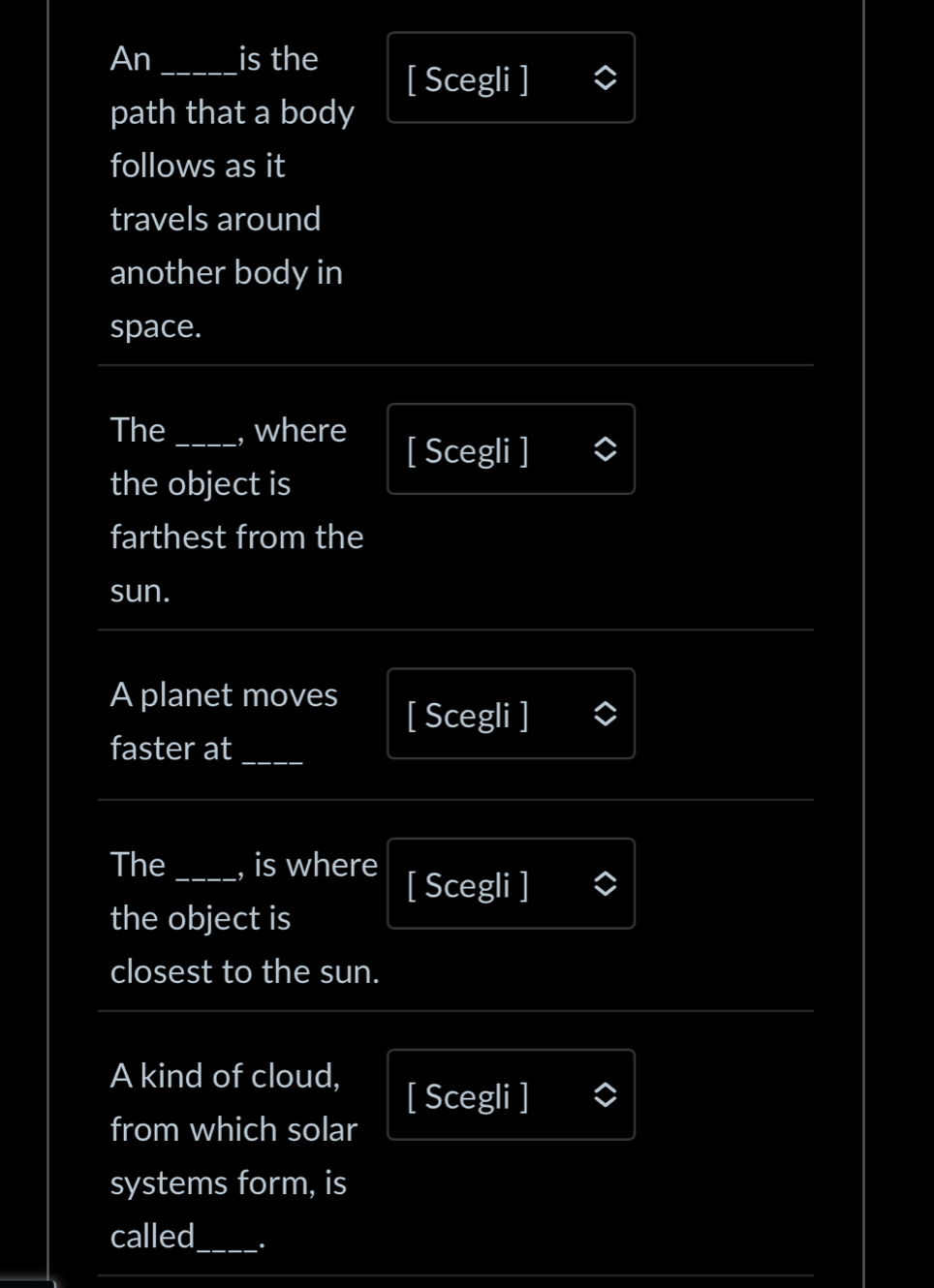Click the '[ Scegli ]' placeholder in the third row
Screen dimensions: 934x1288
(468, 715)
